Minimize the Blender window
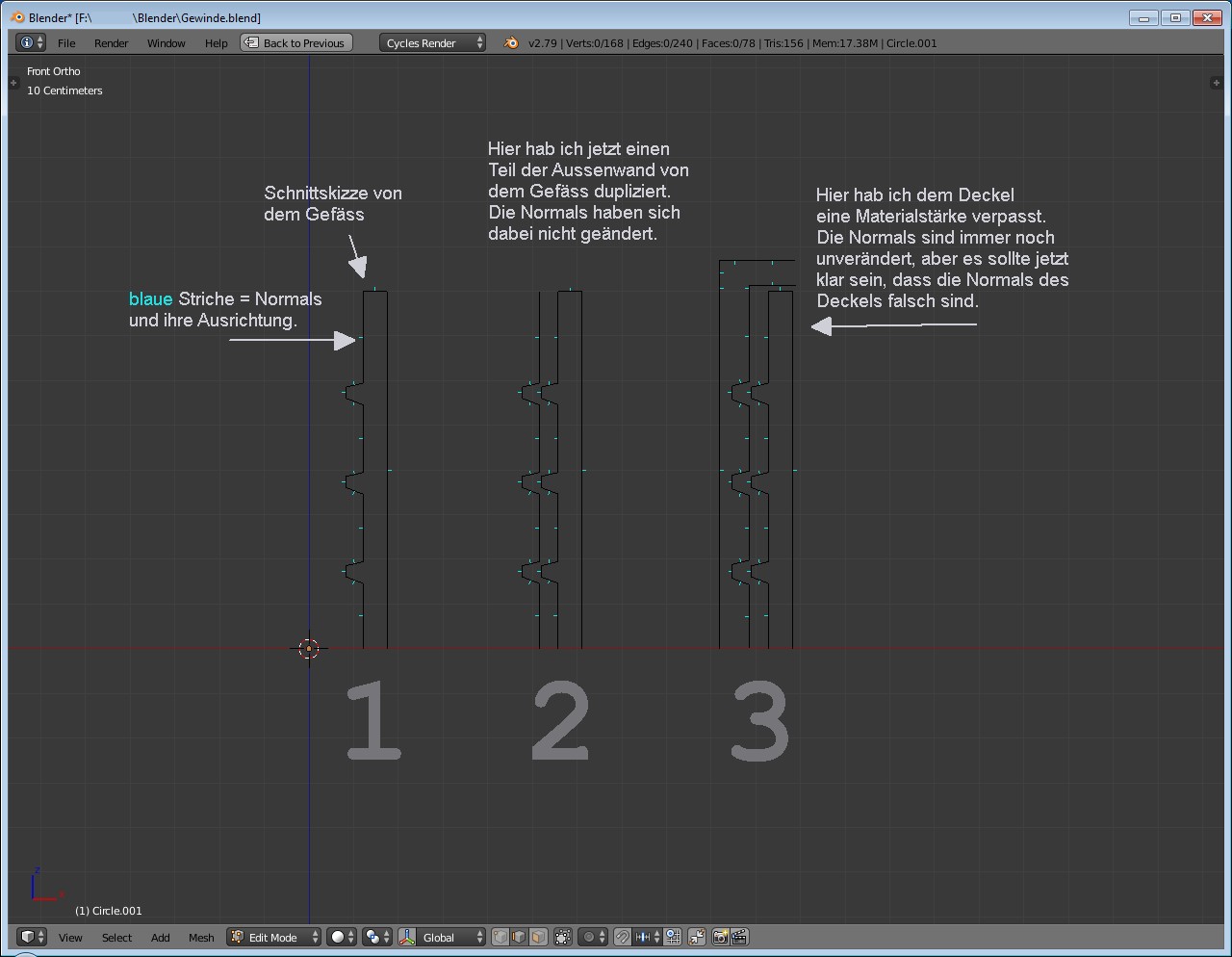Image resolution: width=1232 pixels, height=957 pixels. [x=1143, y=17]
